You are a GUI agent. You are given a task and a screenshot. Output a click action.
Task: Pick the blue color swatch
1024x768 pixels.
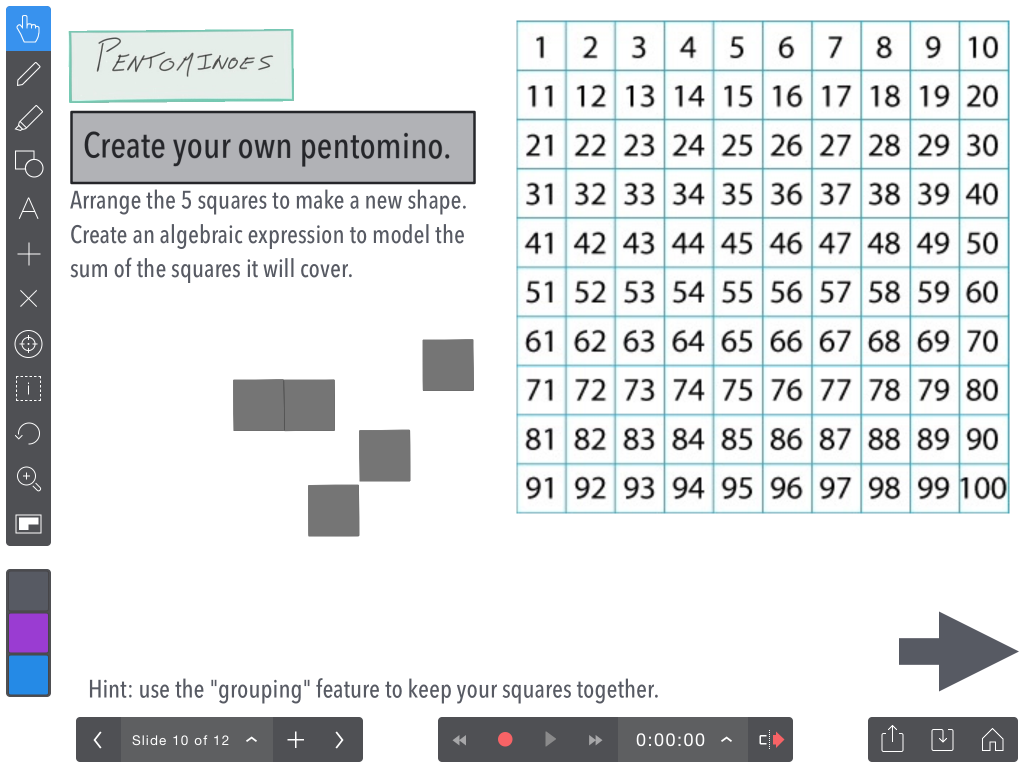click(x=28, y=675)
